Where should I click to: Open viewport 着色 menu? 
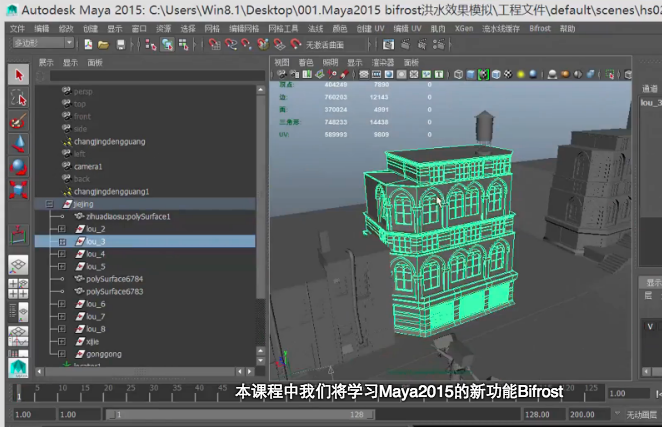pos(306,63)
